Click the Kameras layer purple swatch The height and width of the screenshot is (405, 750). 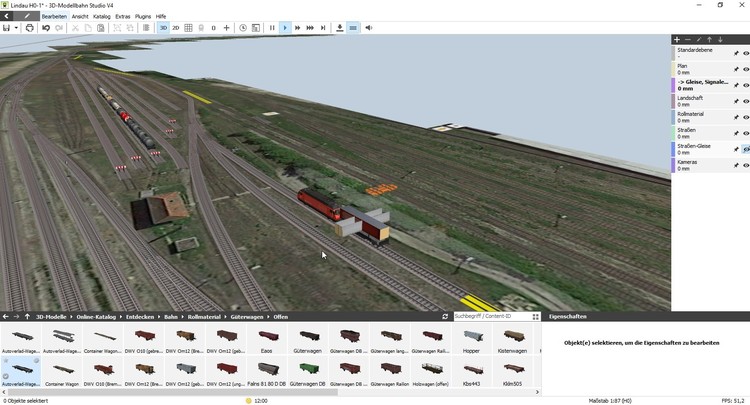(673, 165)
